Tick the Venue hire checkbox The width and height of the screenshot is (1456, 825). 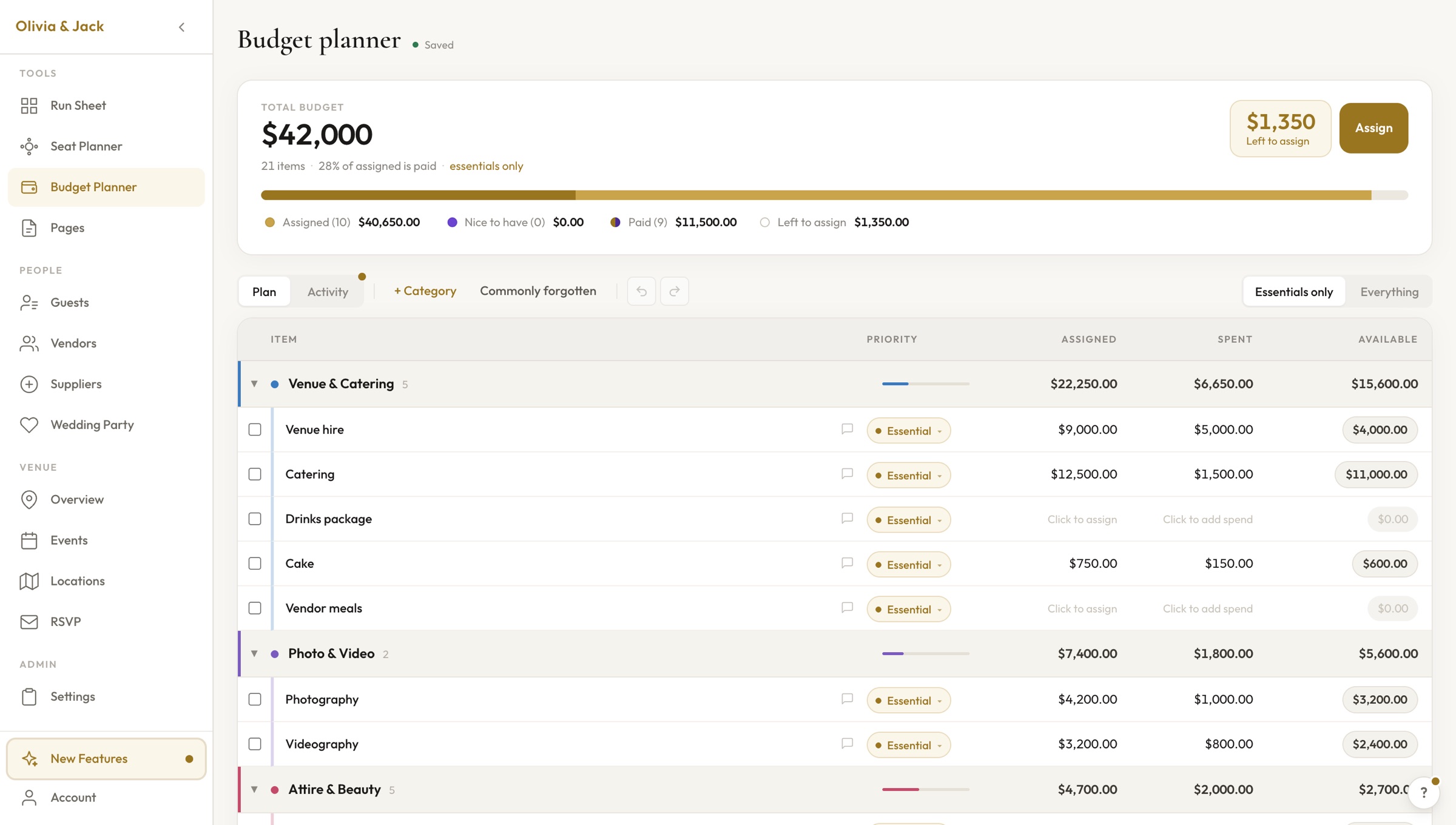pyautogui.click(x=255, y=429)
